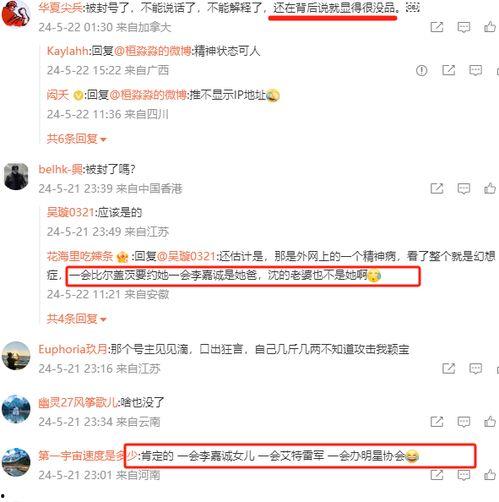Open 花海里吃辣条 username link

[80, 256]
